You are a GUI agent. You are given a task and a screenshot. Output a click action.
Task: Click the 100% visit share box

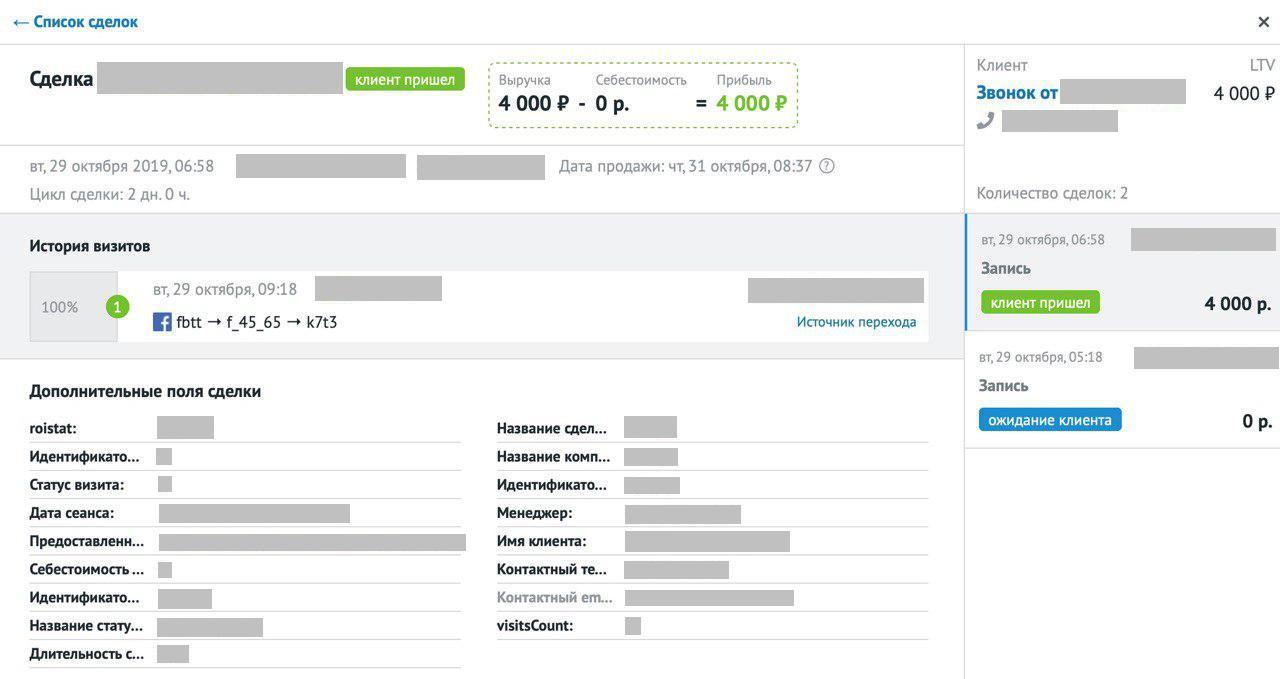(60, 307)
